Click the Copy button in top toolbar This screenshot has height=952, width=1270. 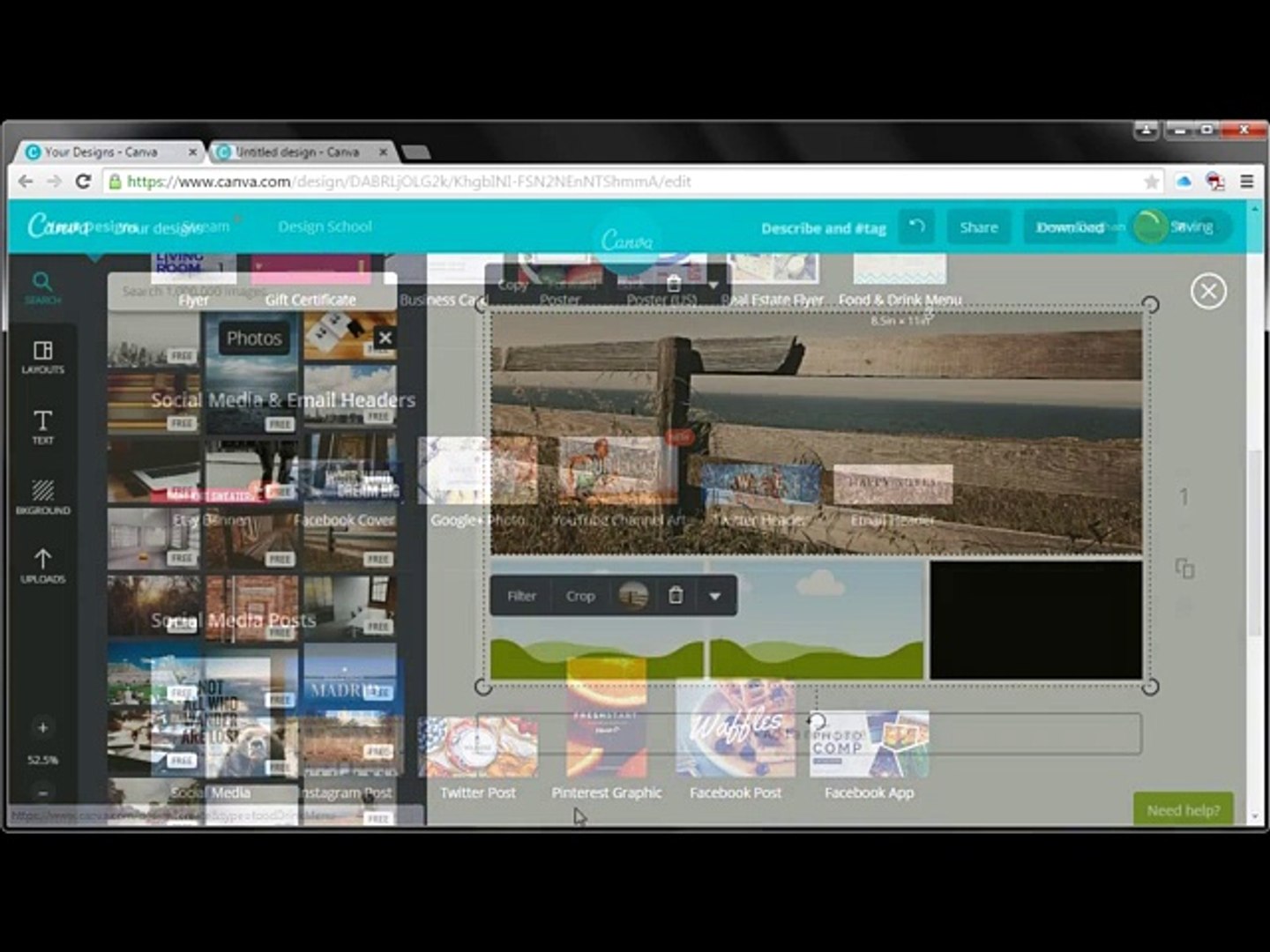coord(512,285)
